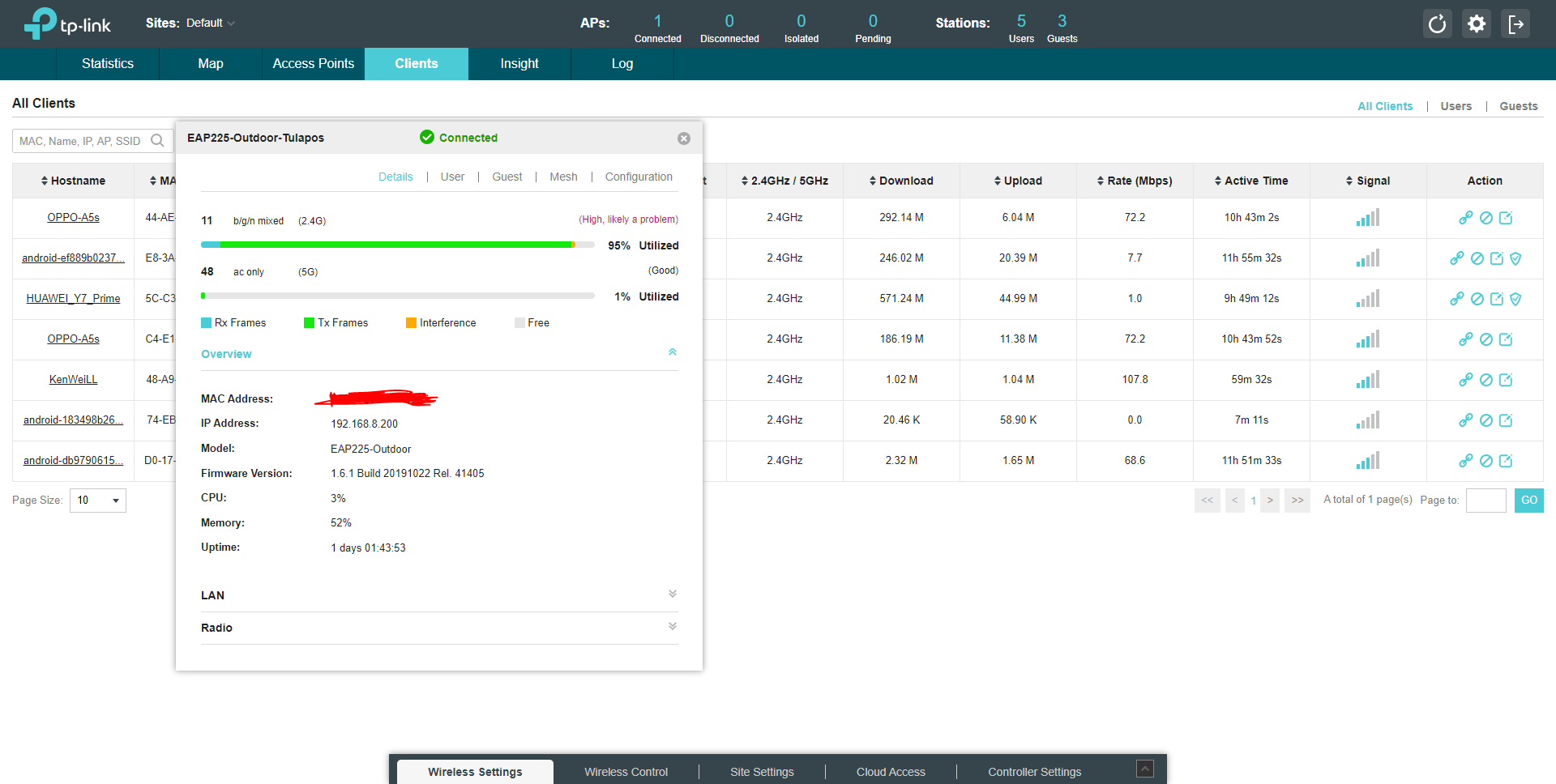The height and width of the screenshot is (784, 1556).
Task: Click the 2.4G utilization bar
Action: pos(398,245)
